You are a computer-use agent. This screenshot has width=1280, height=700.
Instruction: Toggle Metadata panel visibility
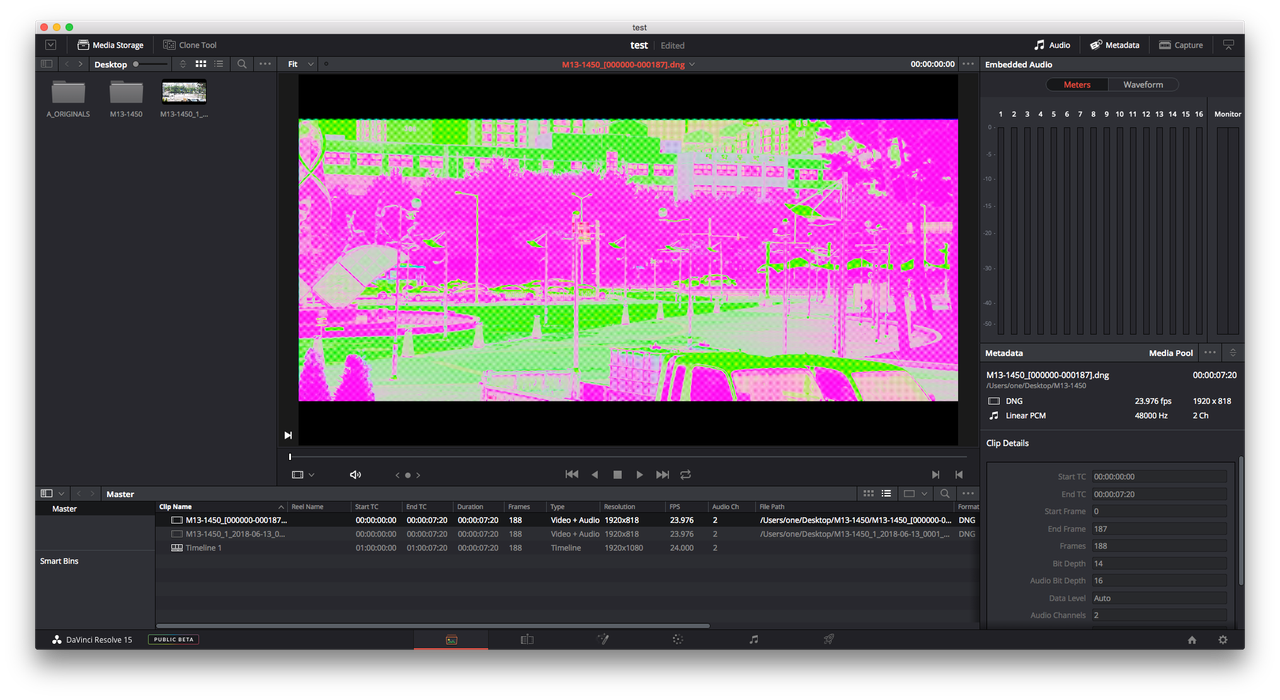tap(1115, 45)
